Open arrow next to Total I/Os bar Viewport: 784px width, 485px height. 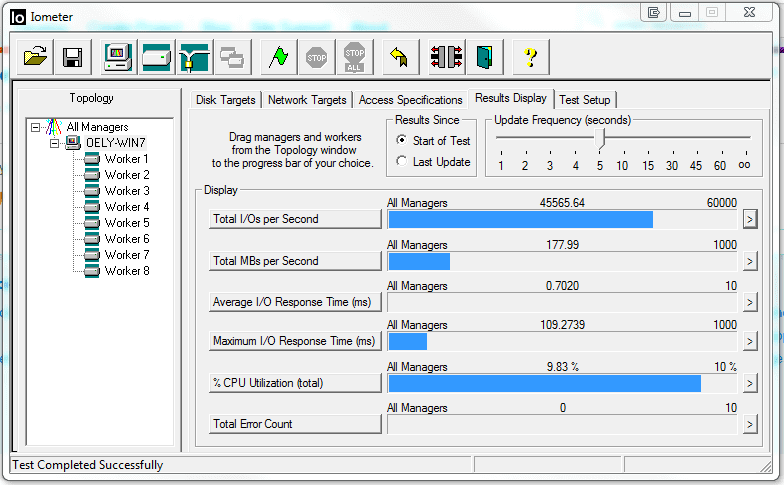750,219
